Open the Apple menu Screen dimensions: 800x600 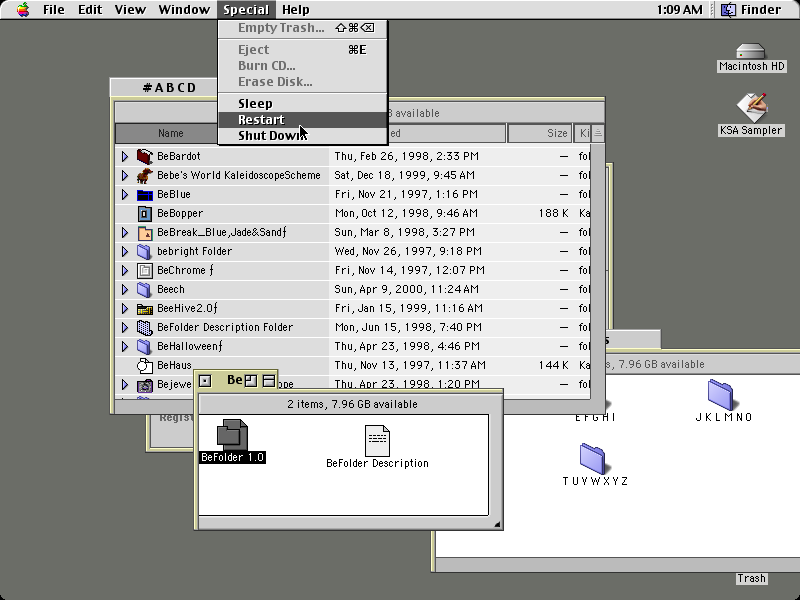point(23,10)
